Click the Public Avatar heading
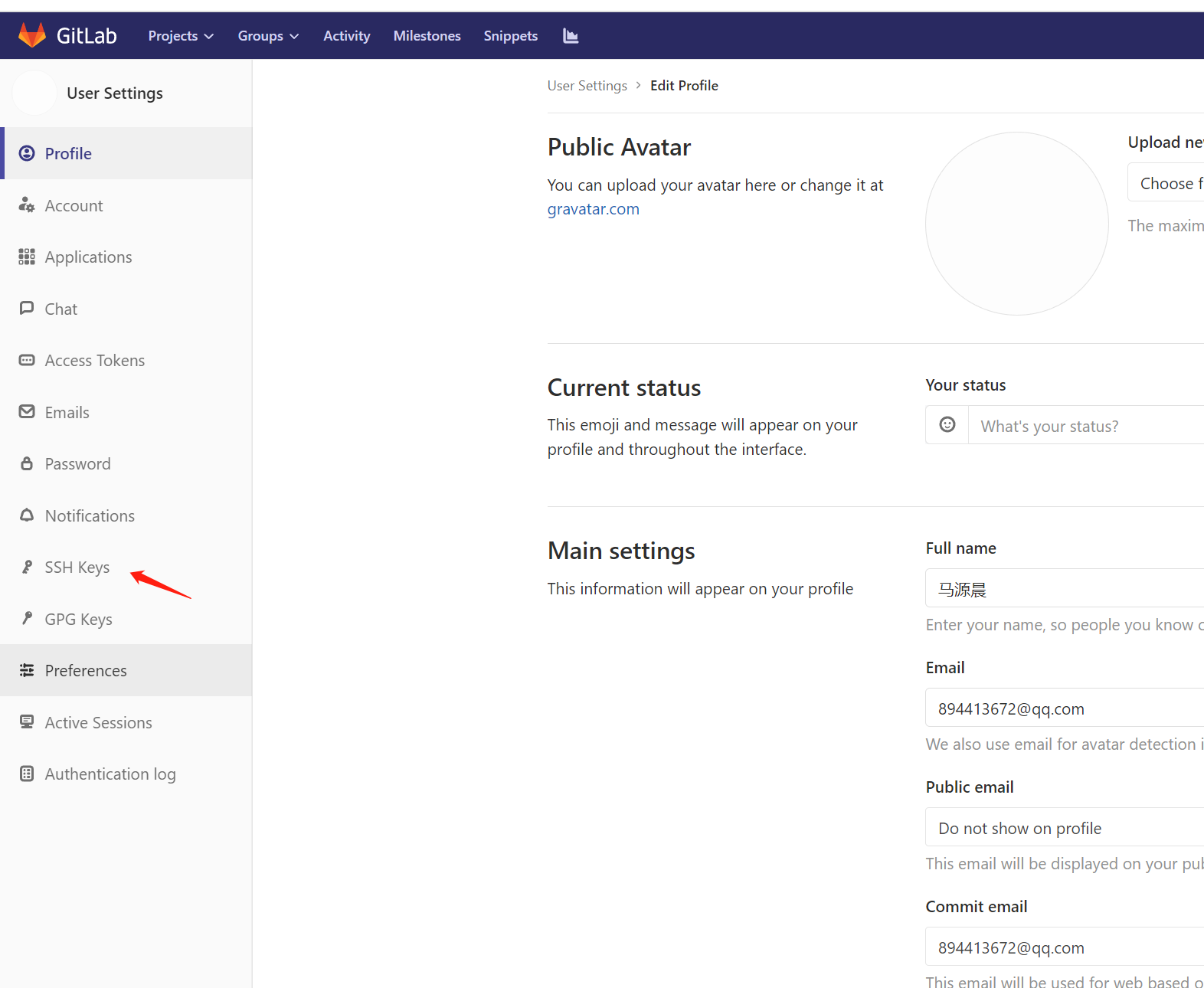 [x=619, y=147]
